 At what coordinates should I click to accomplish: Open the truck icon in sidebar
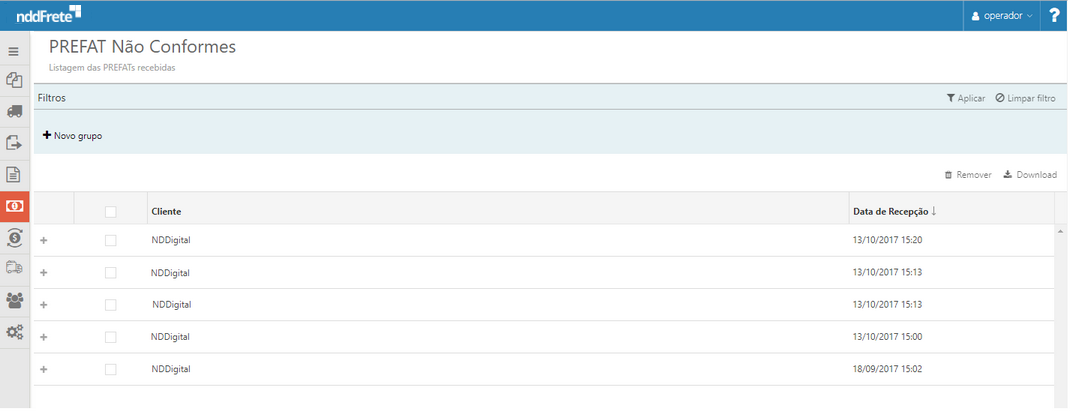pos(14,111)
